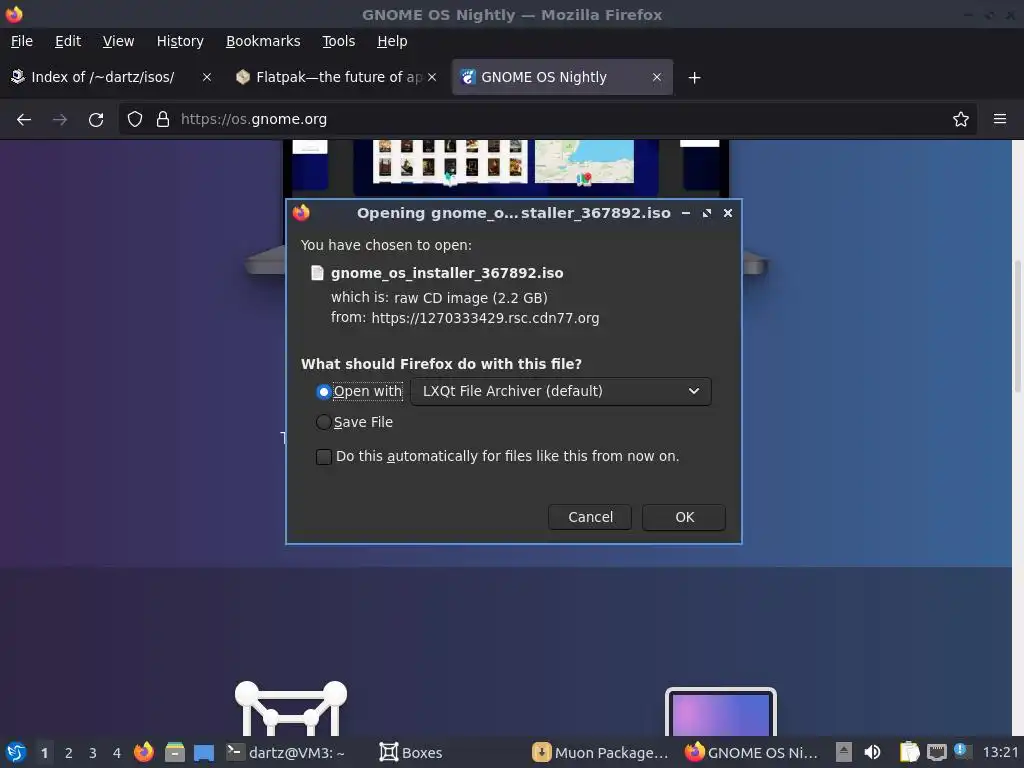Switch to workspace 2
The image size is (1024, 768).
coord(69,753)
